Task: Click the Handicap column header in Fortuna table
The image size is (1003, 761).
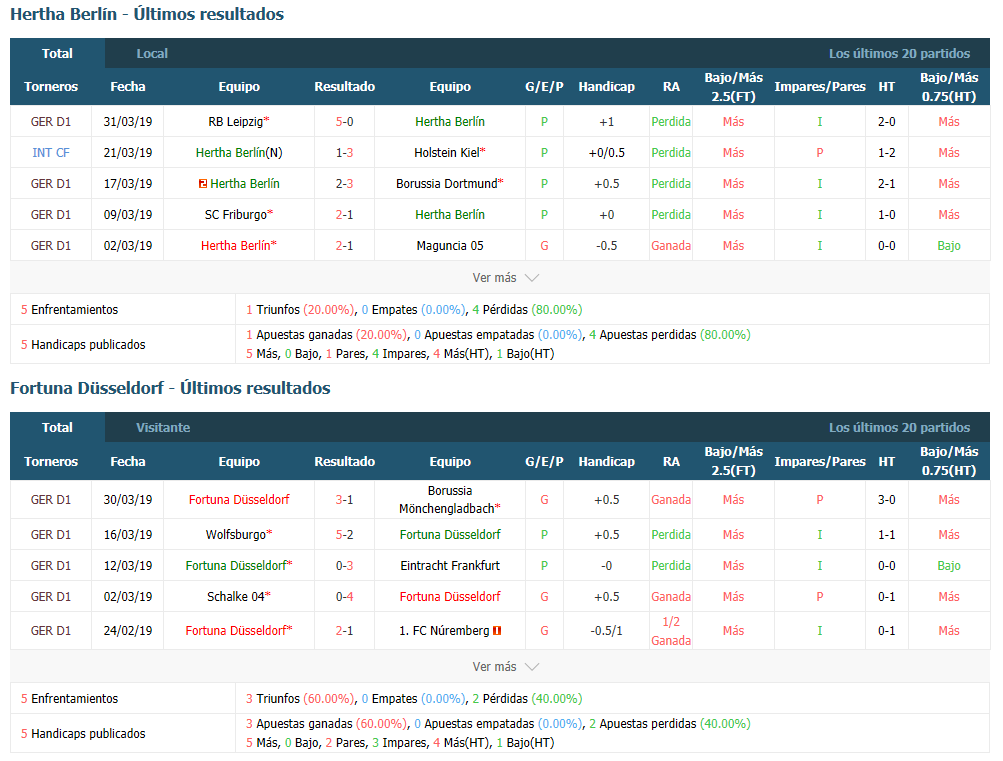Action: (606, 462)
